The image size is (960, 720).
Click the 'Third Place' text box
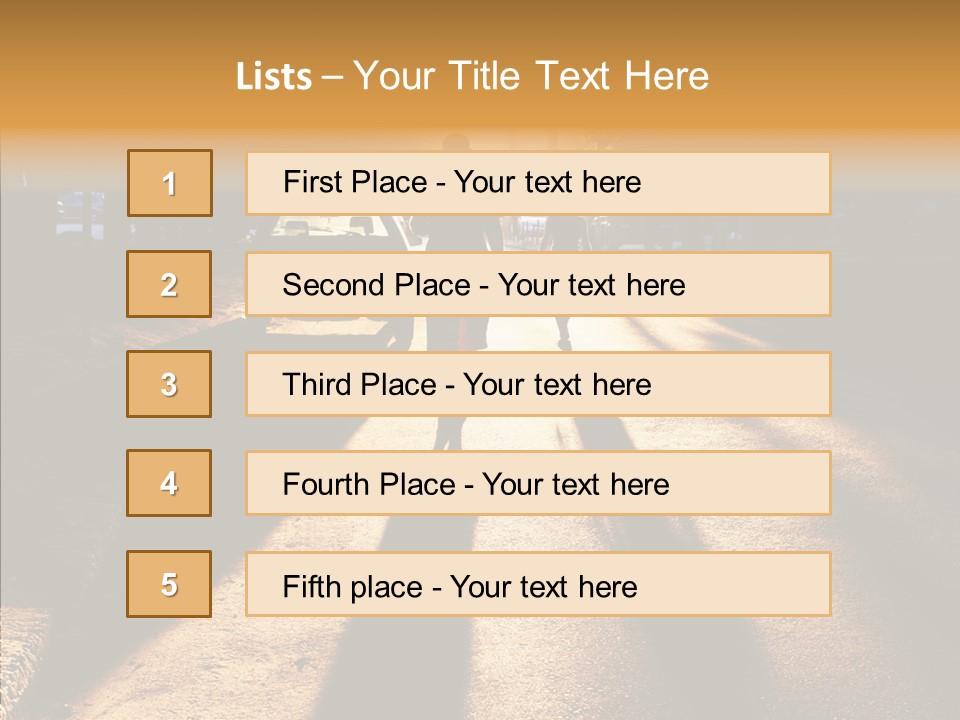(x=538, y=384)
